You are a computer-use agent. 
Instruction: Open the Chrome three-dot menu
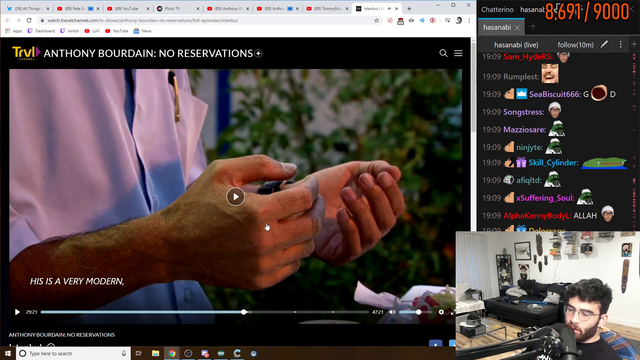coord(469,20)
